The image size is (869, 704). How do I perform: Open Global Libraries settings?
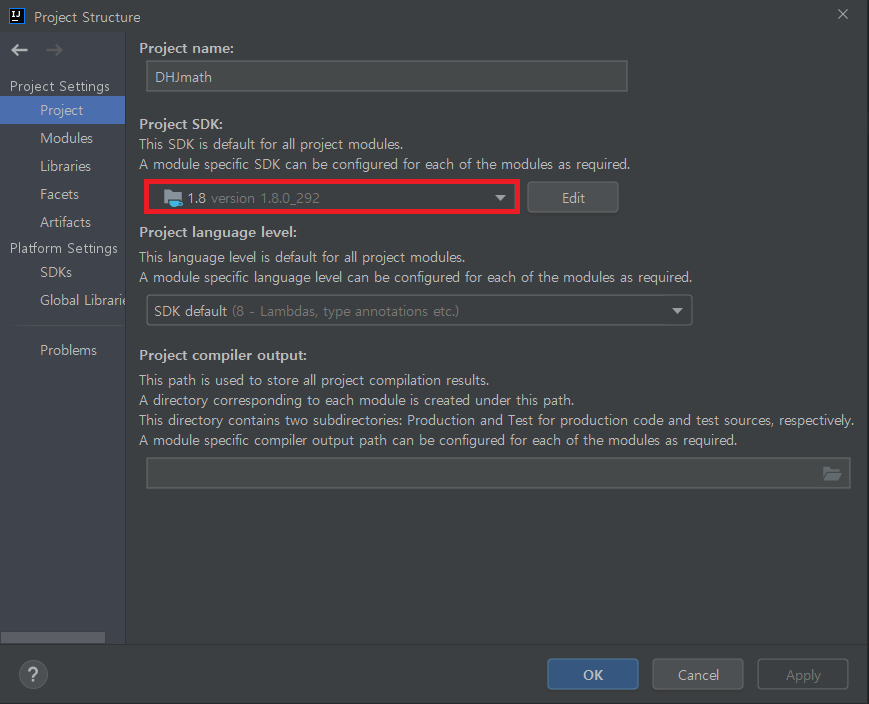click(83, 300)
